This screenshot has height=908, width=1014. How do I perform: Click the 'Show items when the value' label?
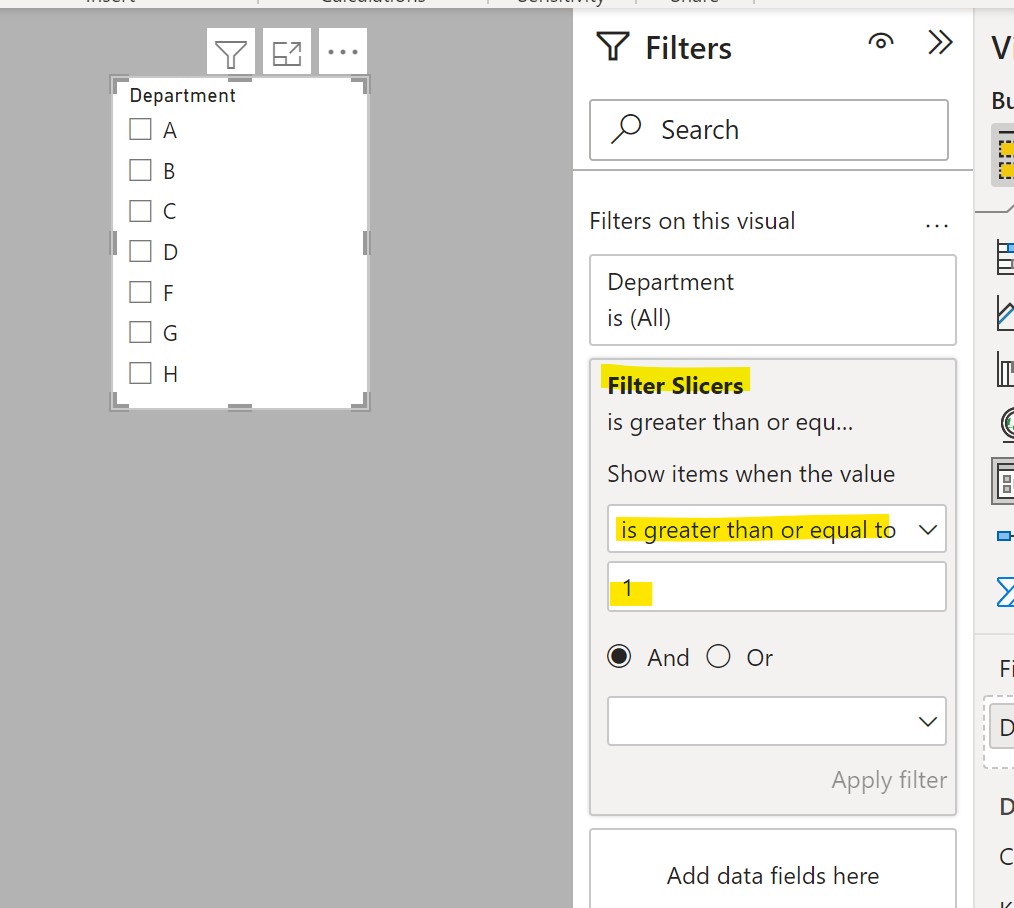751,474
